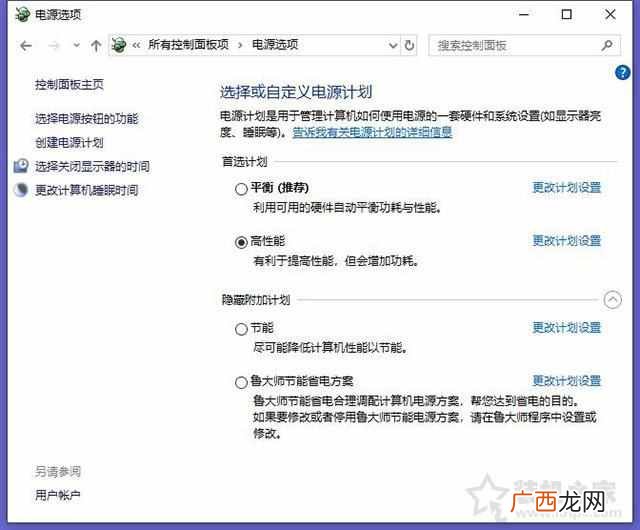This screenshot has height=530, width=640.
Task: Open help via blue question mark
Action: pyautogui.click(x=622, y=73)
